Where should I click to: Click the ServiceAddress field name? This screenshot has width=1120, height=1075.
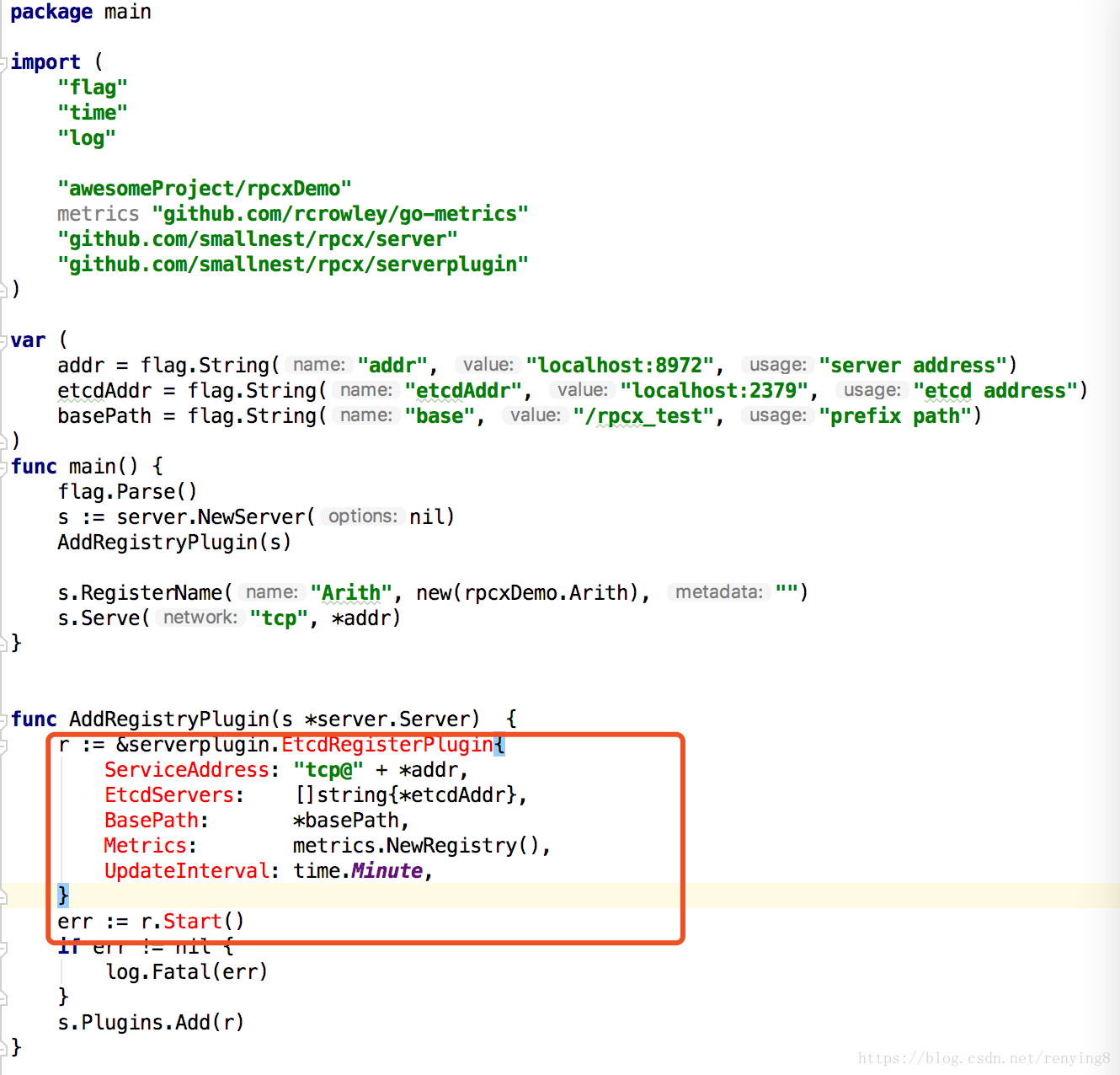pyautogui.click(x=186, y=770)
